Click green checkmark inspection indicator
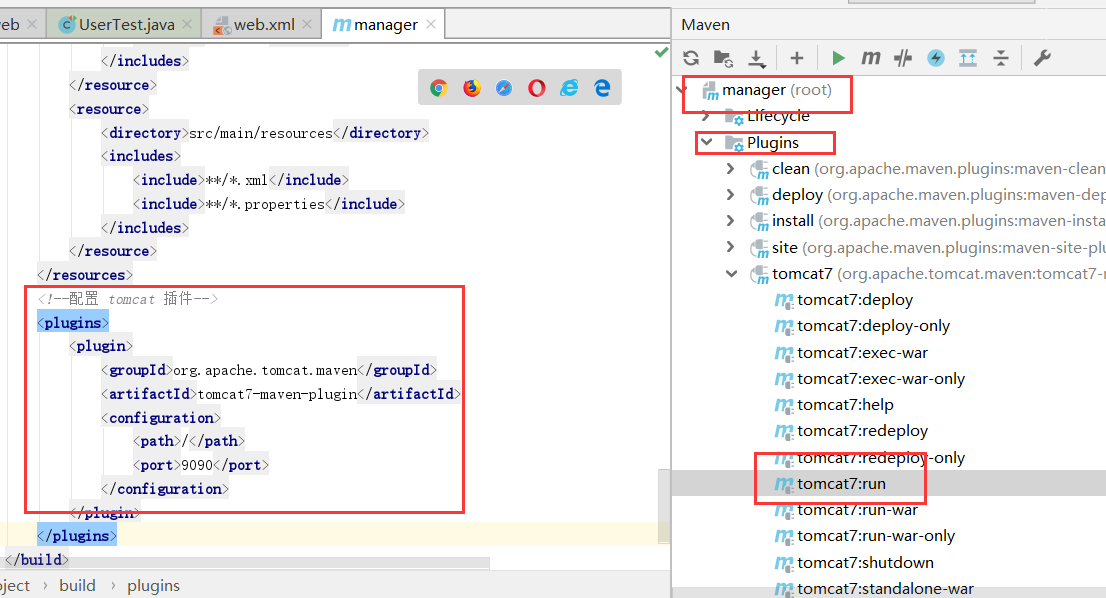Screen dimensions: 1106x598 661,52
